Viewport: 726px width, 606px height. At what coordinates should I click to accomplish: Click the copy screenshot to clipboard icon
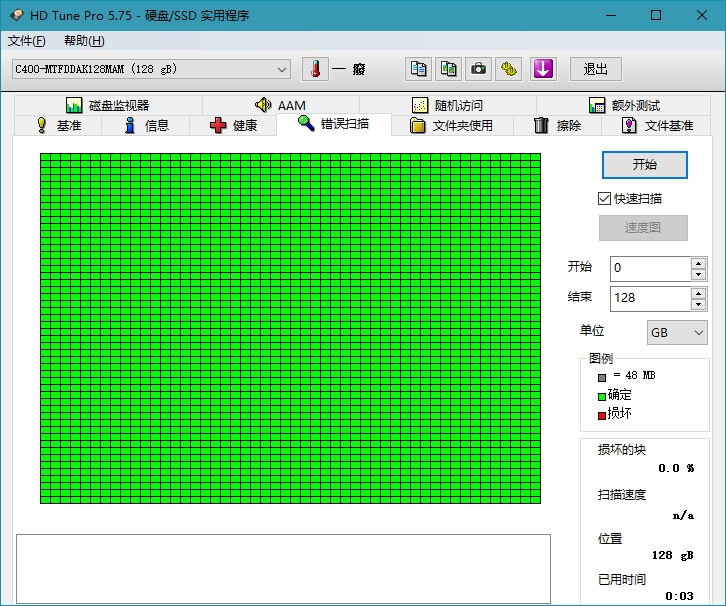(449, 69)
